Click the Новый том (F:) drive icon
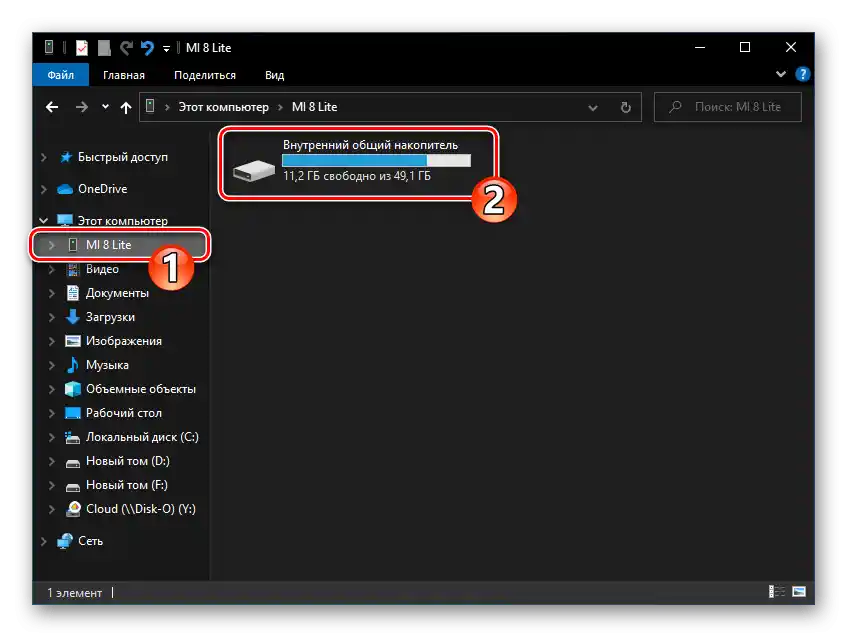Screen dimensions: 847x637 click(72, 487)
